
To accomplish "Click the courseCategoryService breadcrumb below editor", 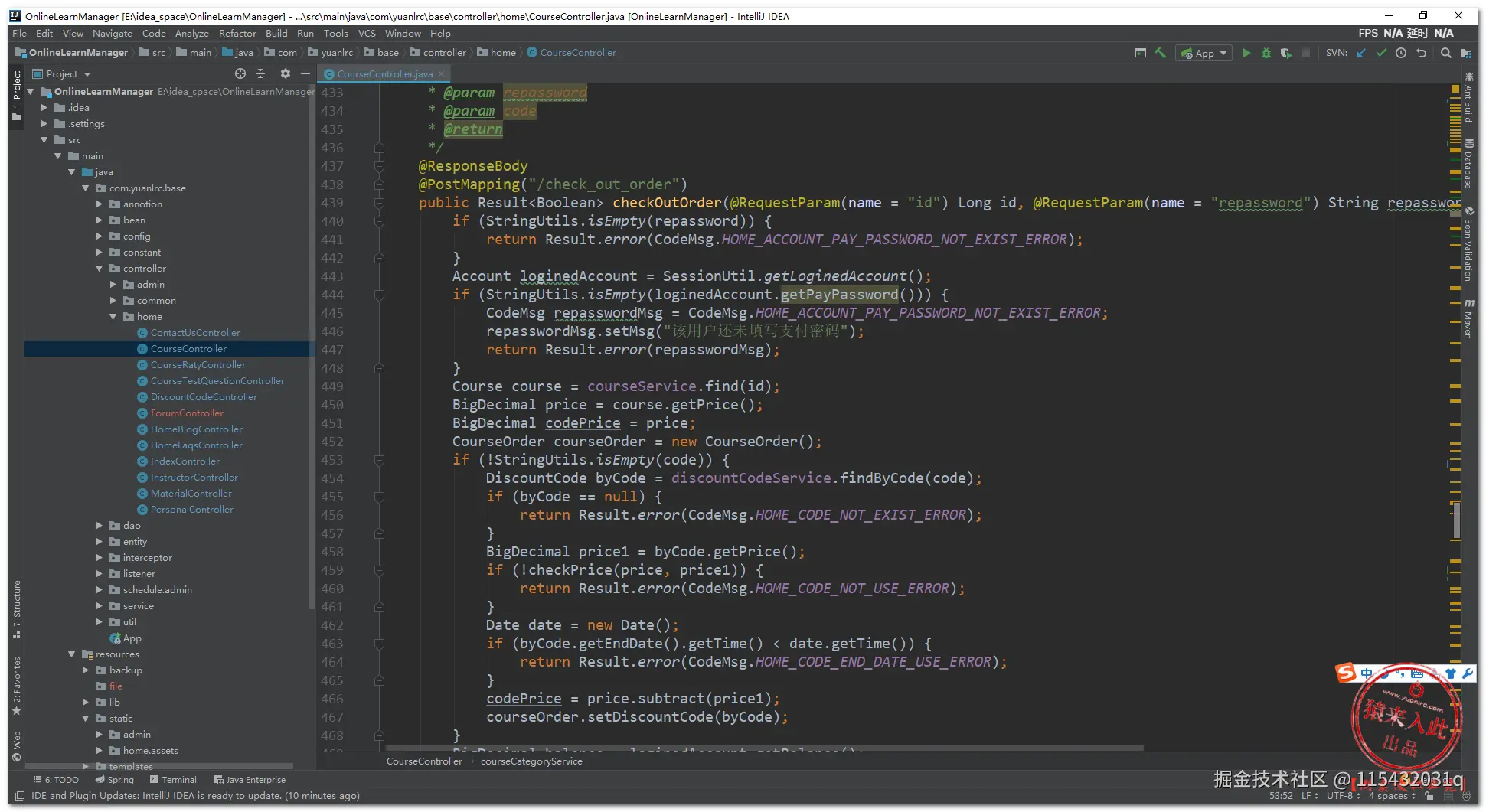I will 531,761.
